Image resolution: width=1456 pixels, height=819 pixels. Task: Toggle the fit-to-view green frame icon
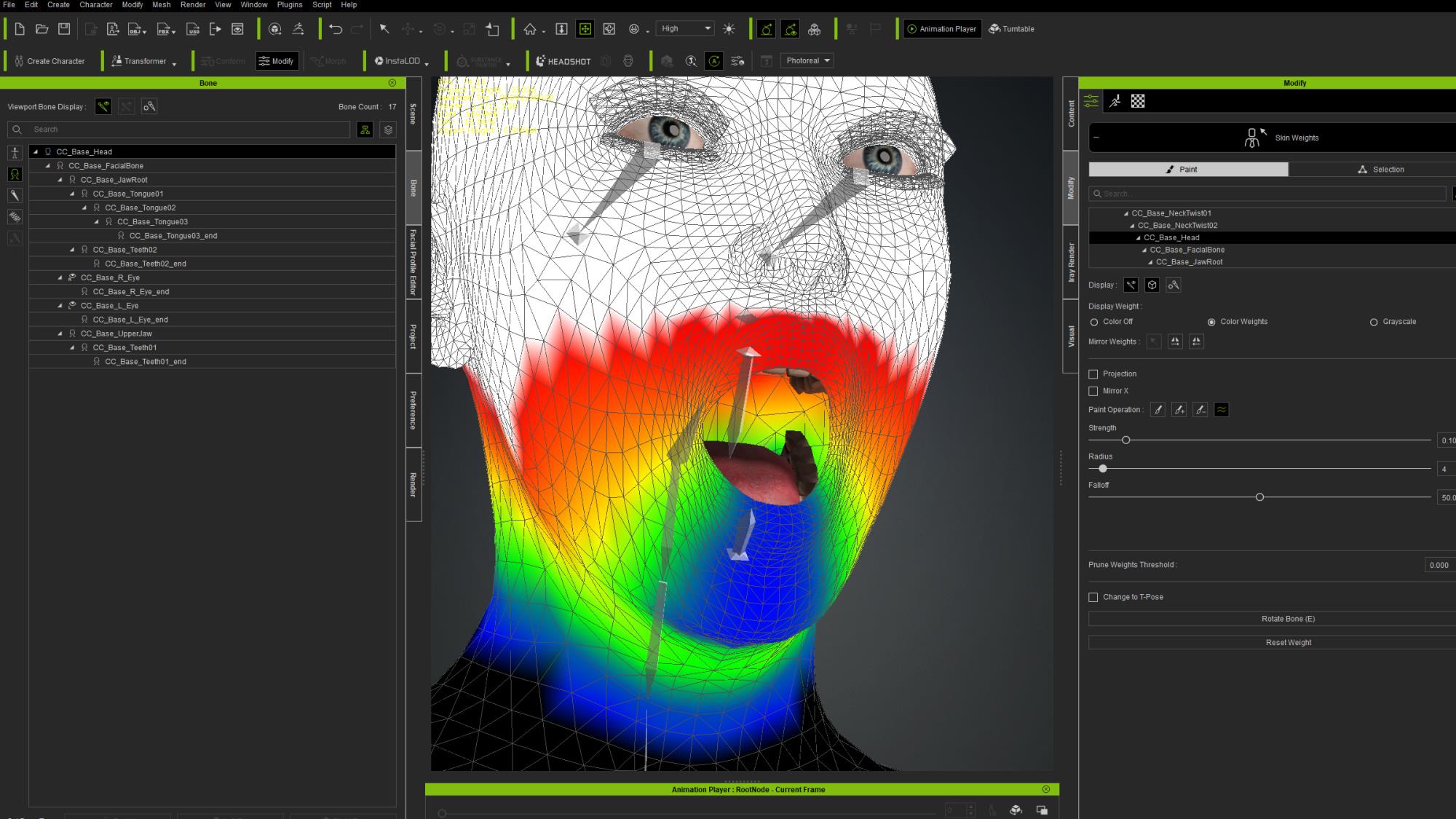(585, 29)
